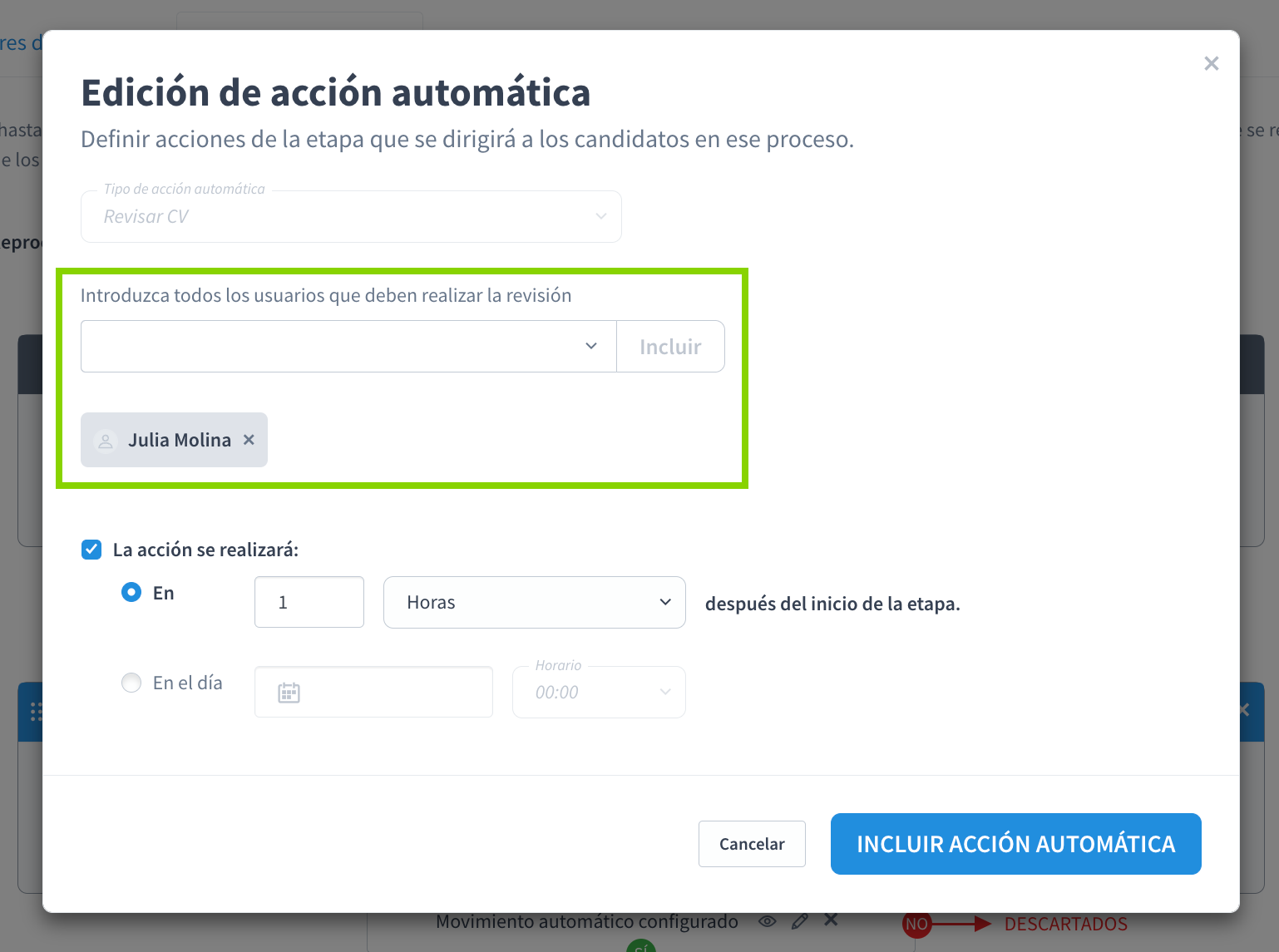Expand the Horas unit dropdown
This screenshot has width=1279, height=952.
click(665, 602)
